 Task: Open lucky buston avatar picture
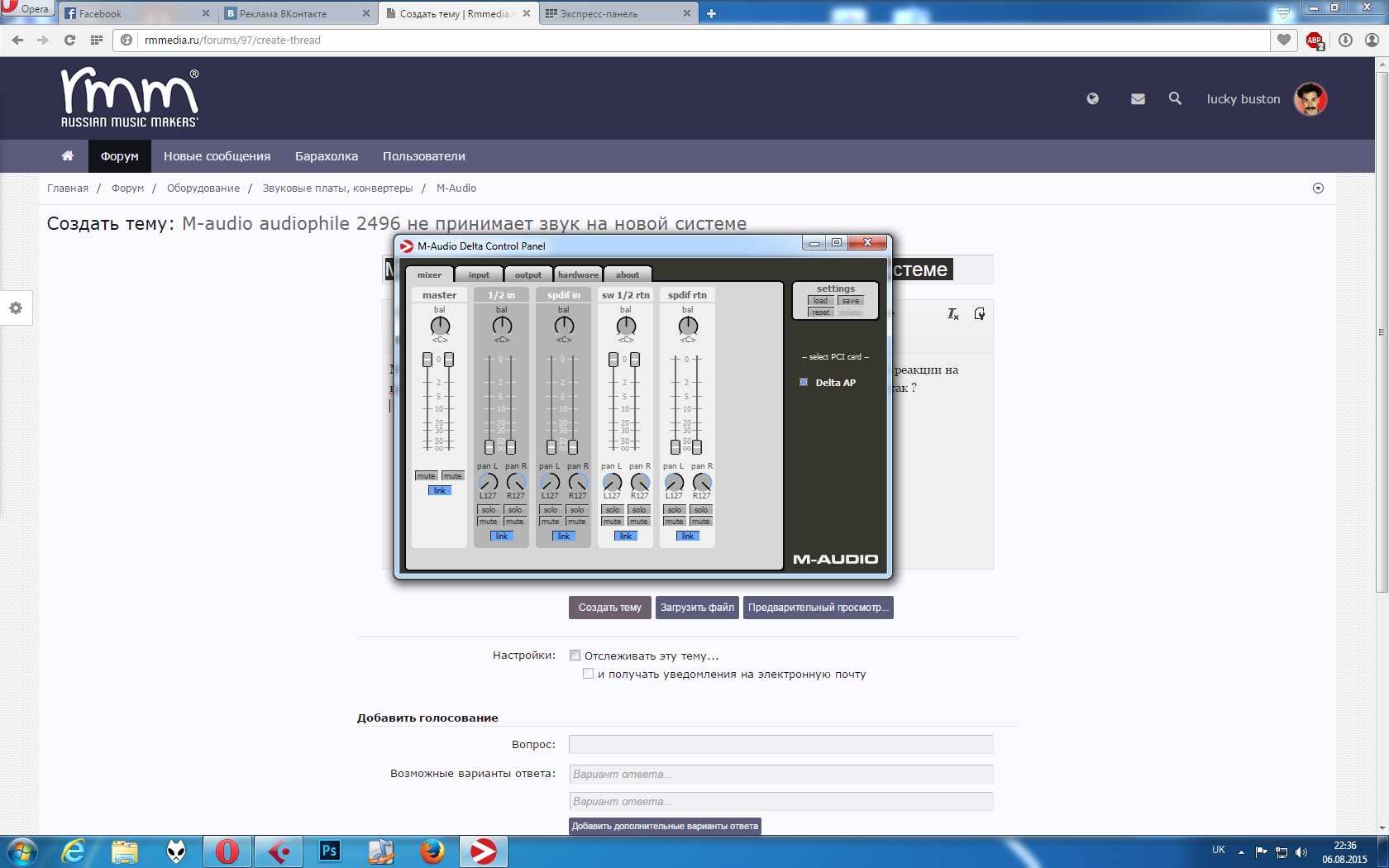(1310, 99)
